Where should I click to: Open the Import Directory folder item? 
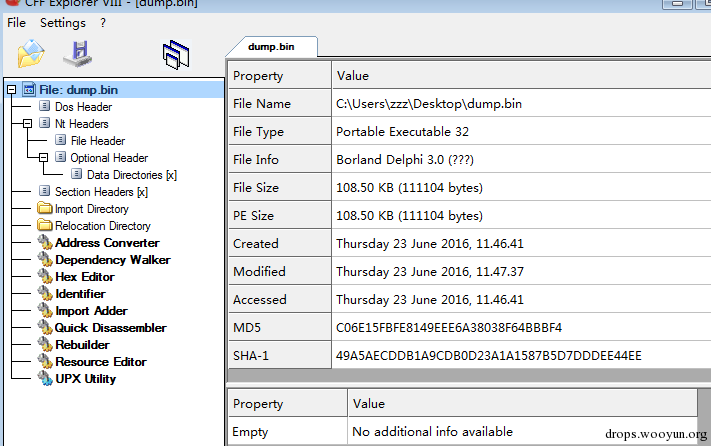tap(92, 209)
